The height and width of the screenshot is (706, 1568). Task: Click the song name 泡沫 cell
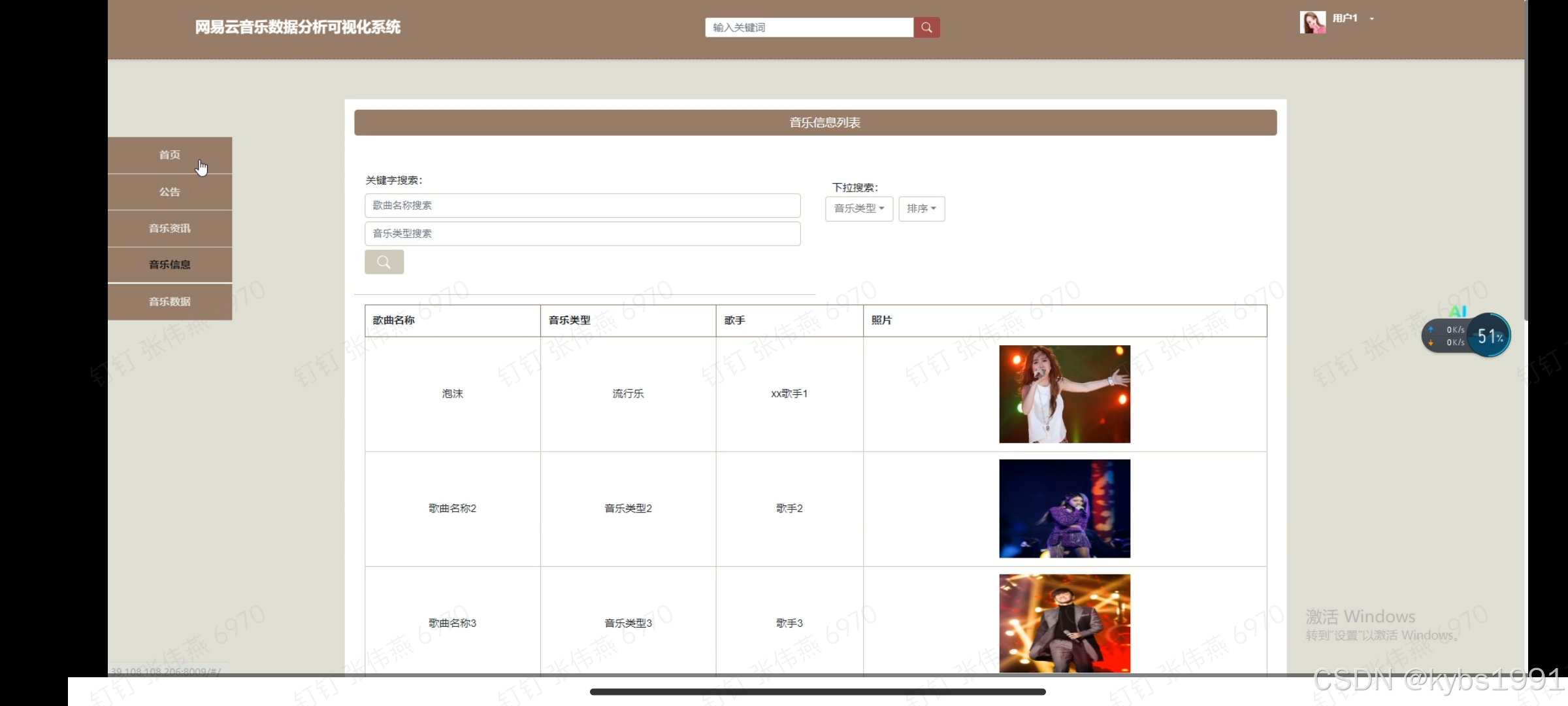pos(452,394)
